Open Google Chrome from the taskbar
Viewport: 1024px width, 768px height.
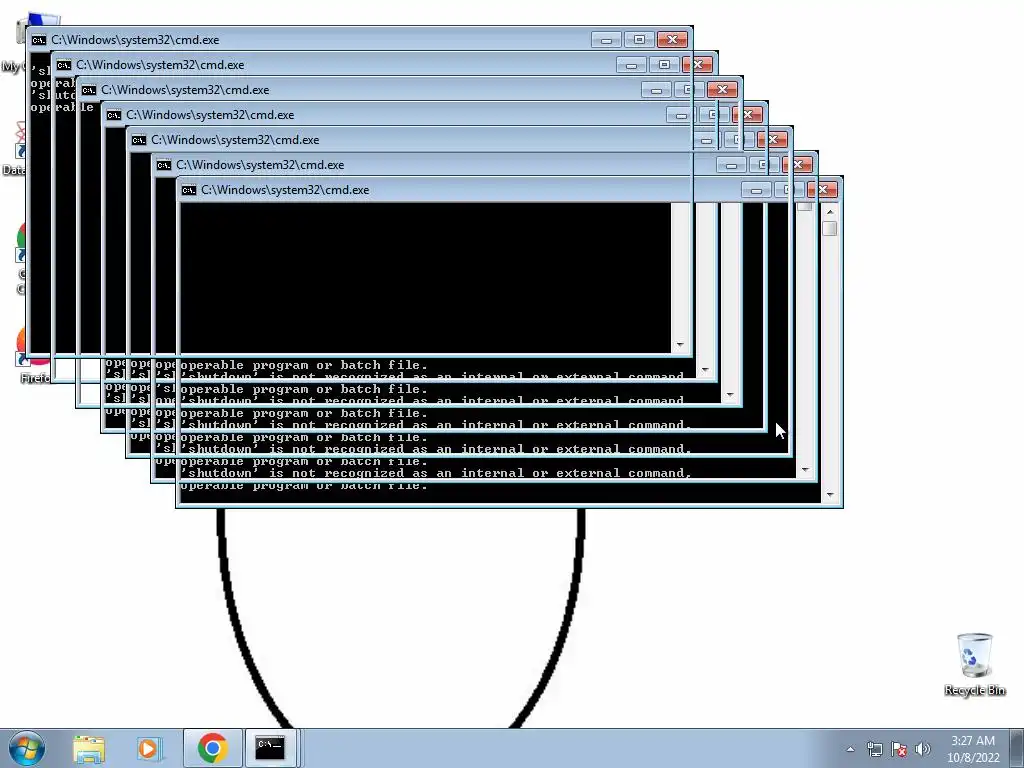coord(212,748)
